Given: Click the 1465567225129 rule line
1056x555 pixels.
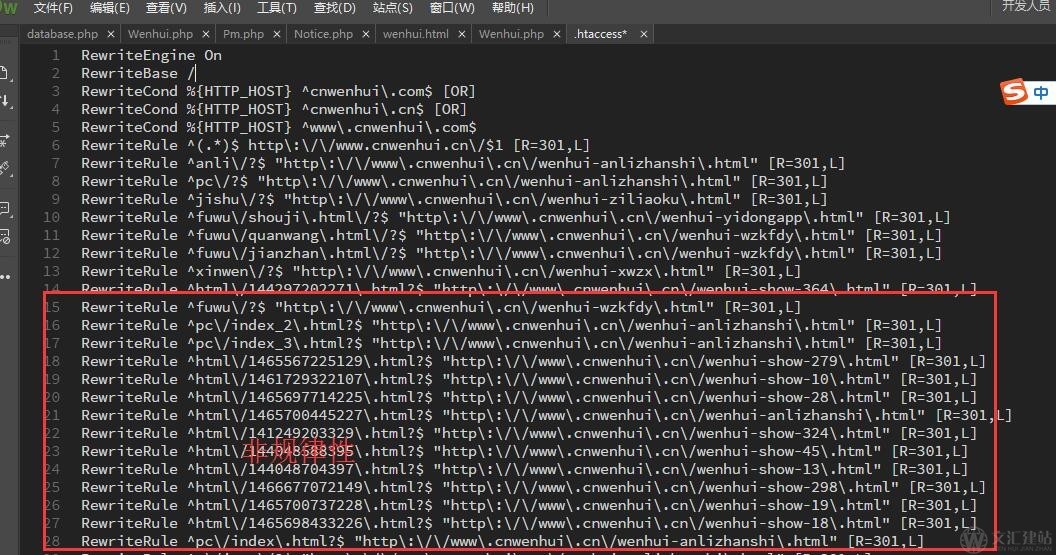Looking at the screenshot, I should click(x=533, y=361).
